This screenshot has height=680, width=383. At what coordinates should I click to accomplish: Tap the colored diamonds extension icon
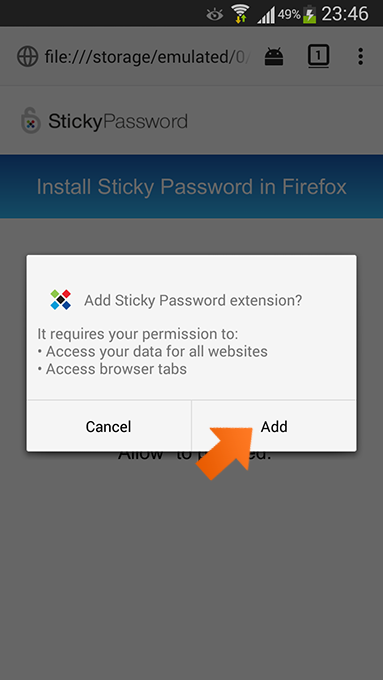pos(61,300)
